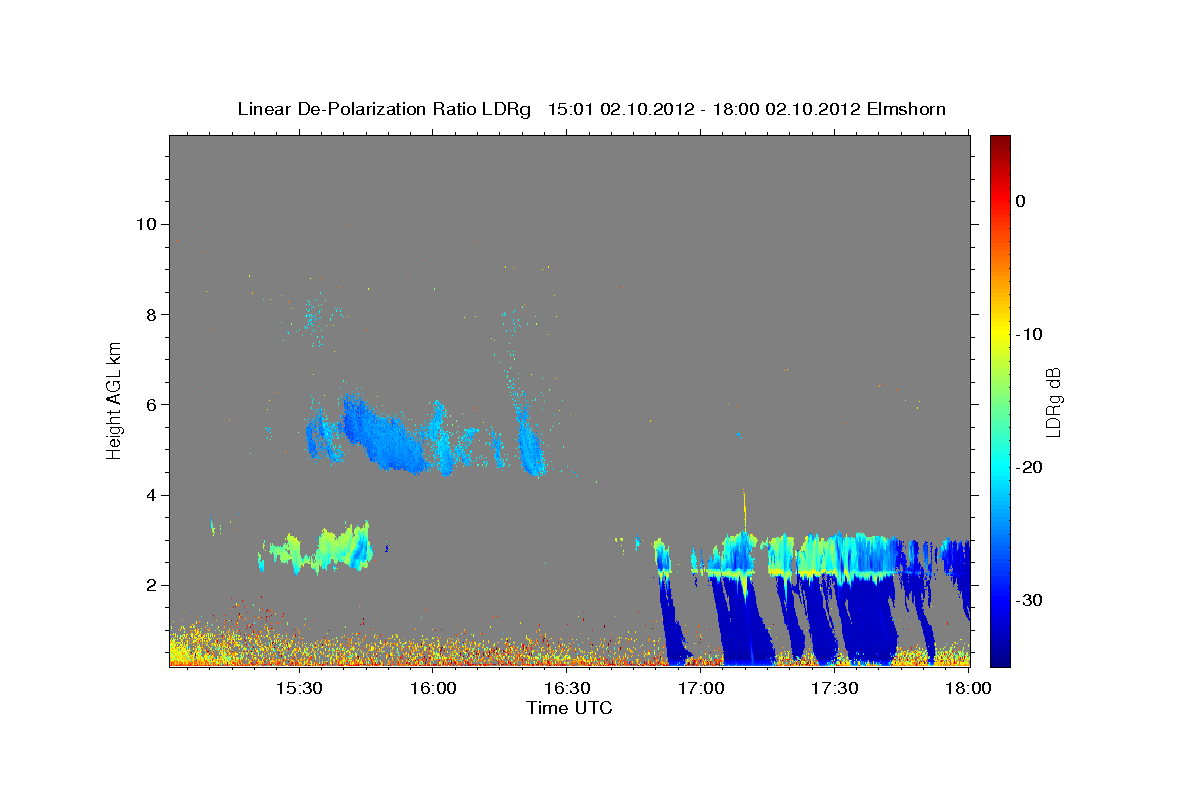The width and height of the screenshot is (1200, 800).
Task: Click the 17:30 time tick label
Action: (x=835, y=689)
